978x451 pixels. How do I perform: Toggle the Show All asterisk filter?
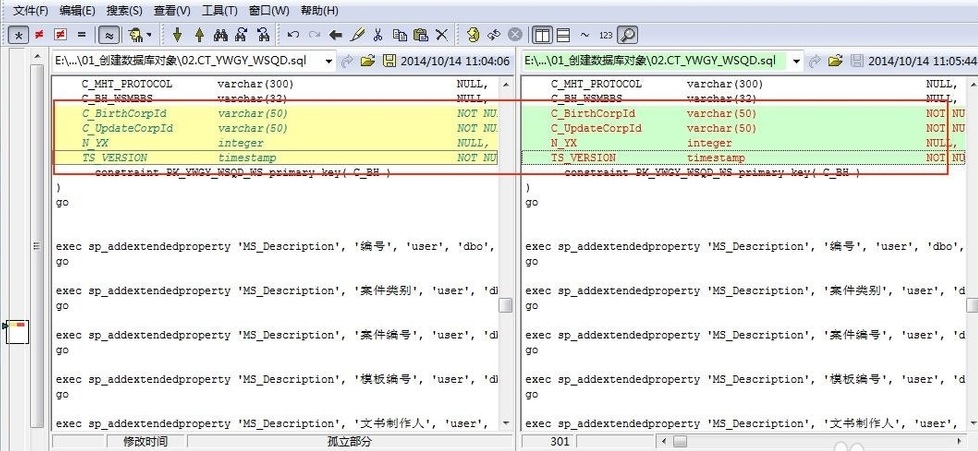(18, 35)
